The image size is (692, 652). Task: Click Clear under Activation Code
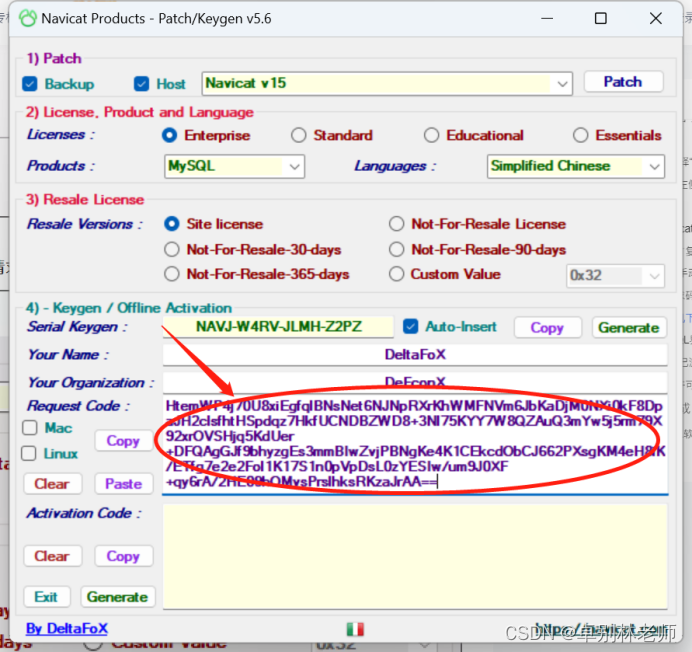tap(52, 556)
